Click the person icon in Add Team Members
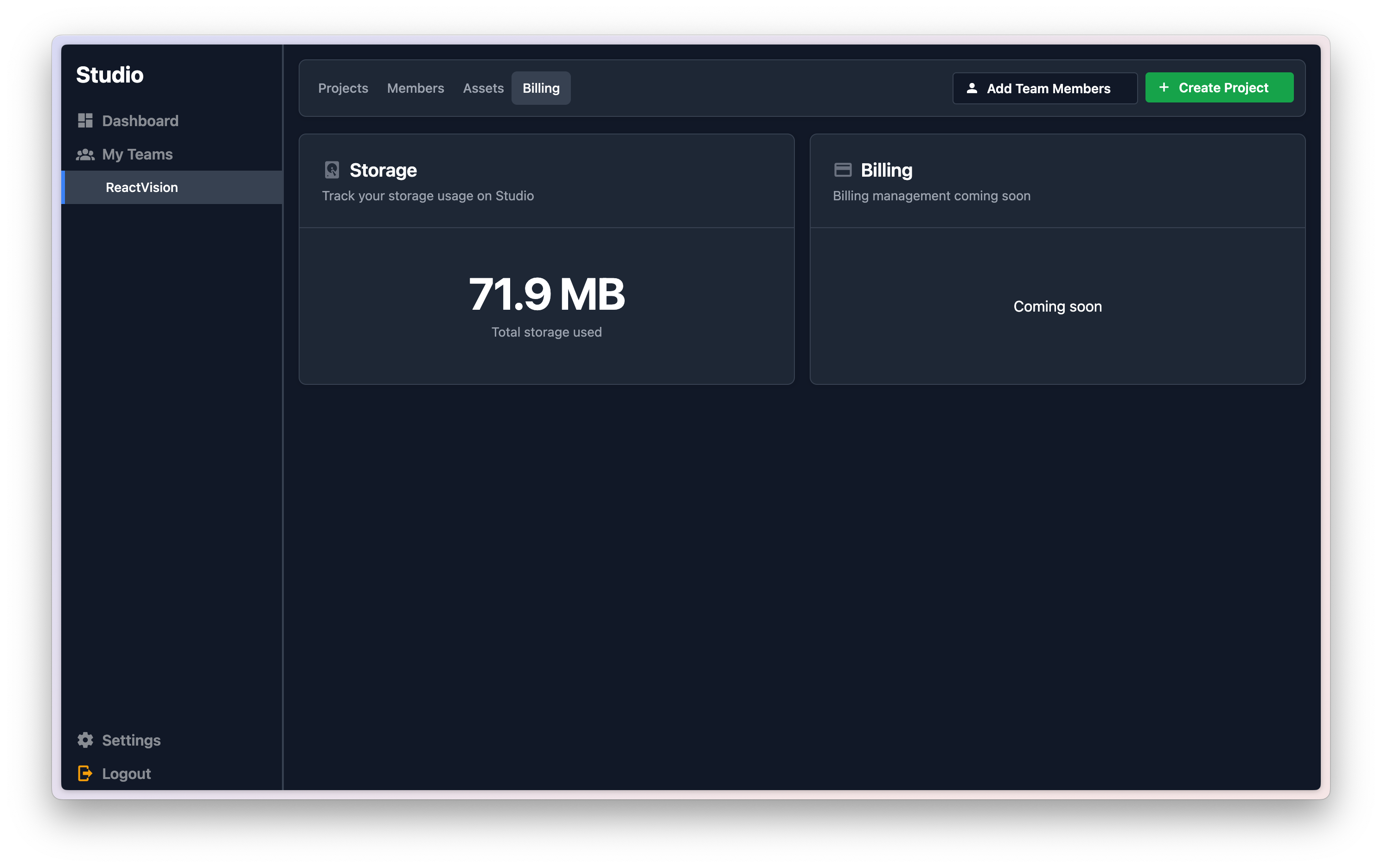This screenshot has width=1382, height=868. [x=972, y=89]
